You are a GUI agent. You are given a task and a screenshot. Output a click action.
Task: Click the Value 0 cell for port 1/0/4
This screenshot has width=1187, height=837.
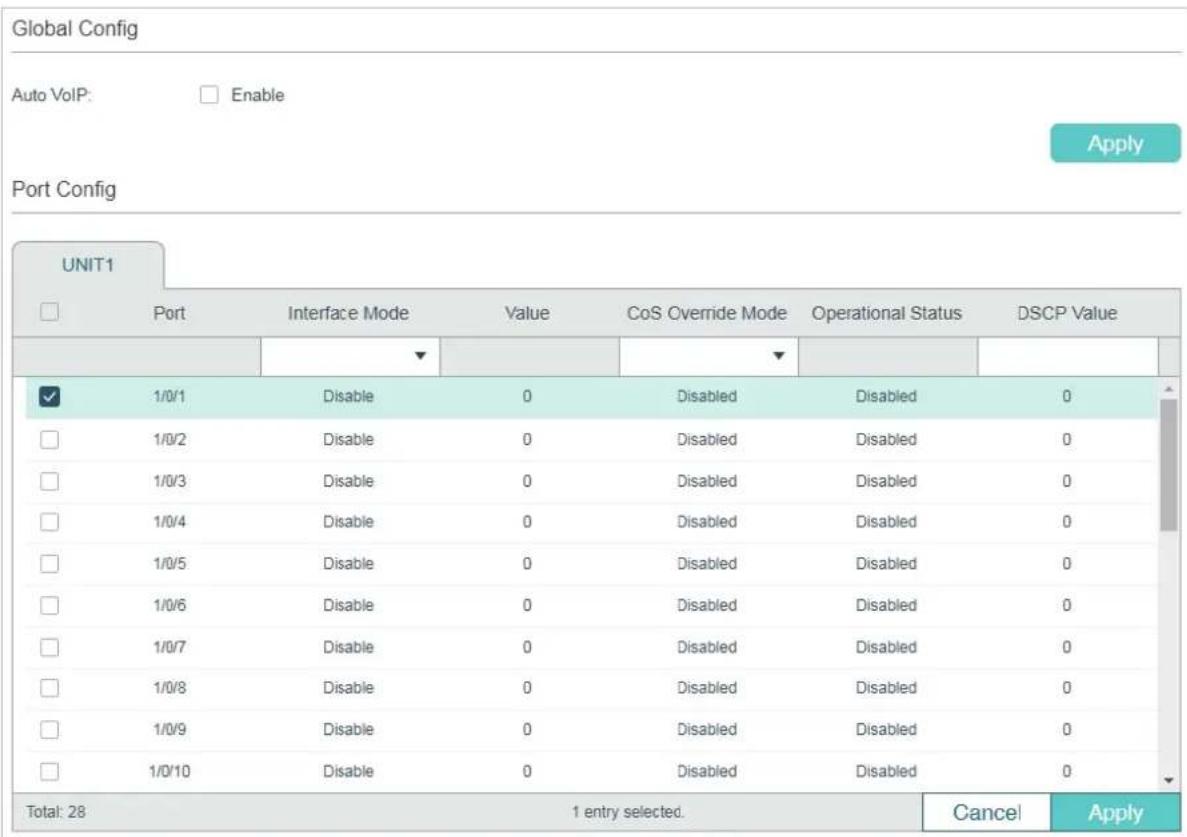pos(527,522)
